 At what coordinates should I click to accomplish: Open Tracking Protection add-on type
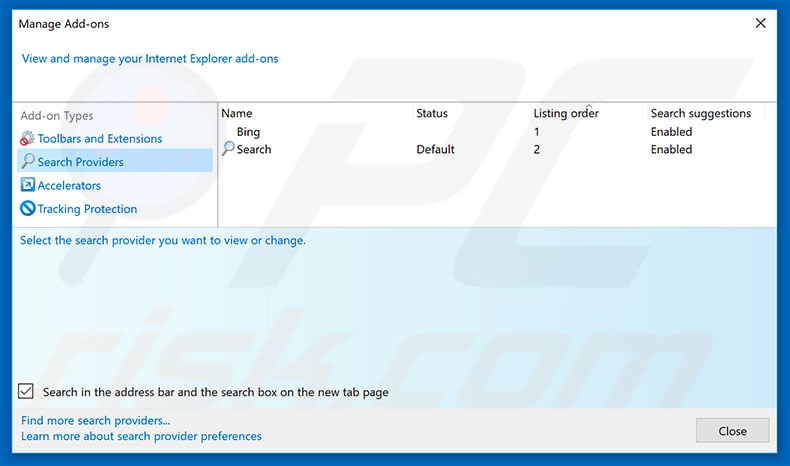tap(87, 209)
